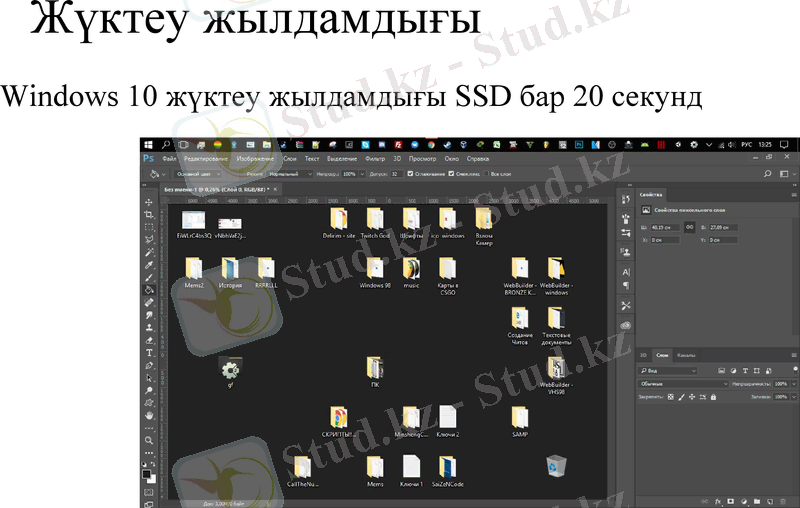The width and height of the screenshot is (800, 508).
Task: Expand the opacity 100% dropdown in options
Action: [x=362, y=174]
